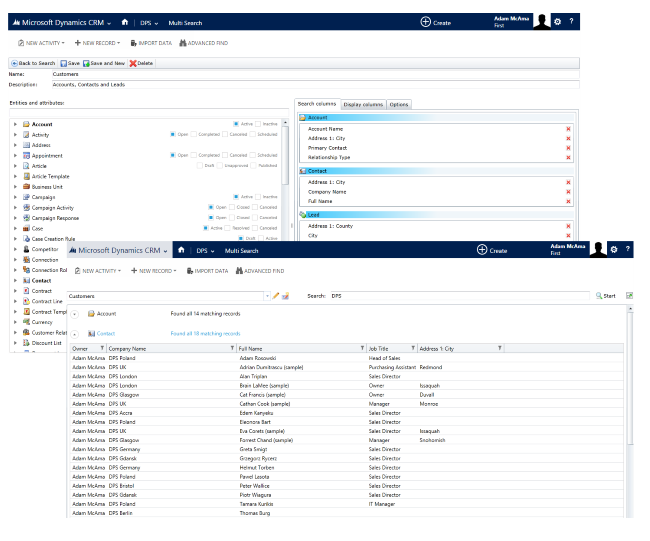Toggle Active checkbox for Account entity

(236, 124)
